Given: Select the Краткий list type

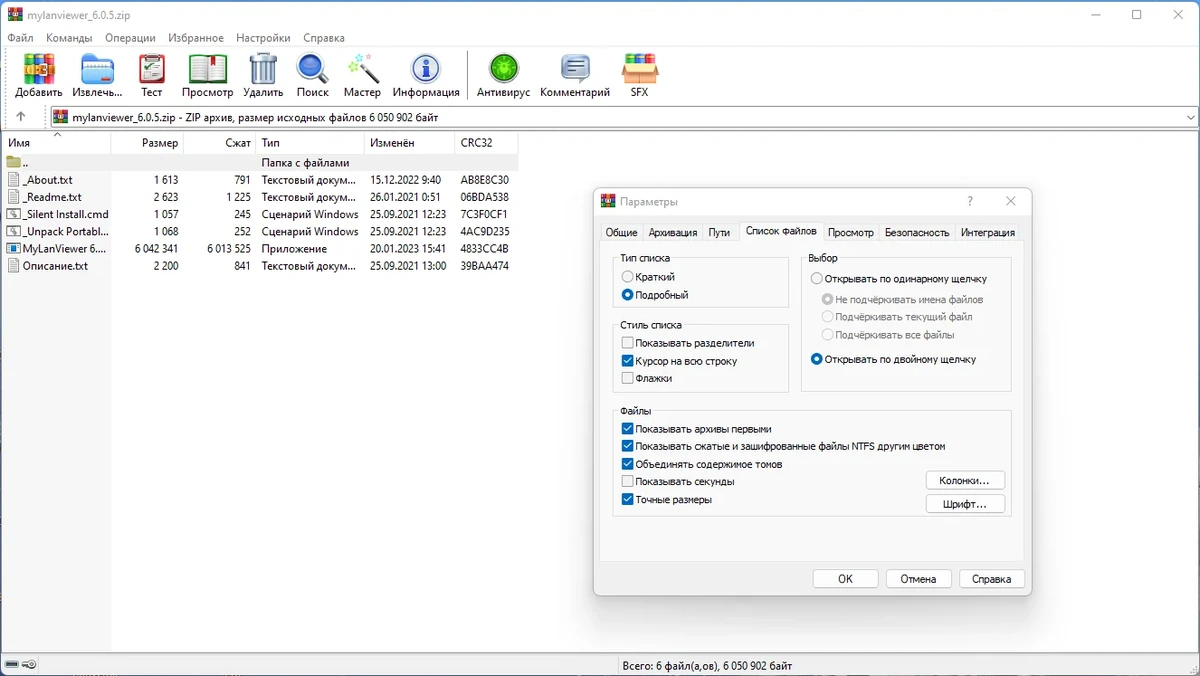Looking at the screenshot, I should [628, 277].
